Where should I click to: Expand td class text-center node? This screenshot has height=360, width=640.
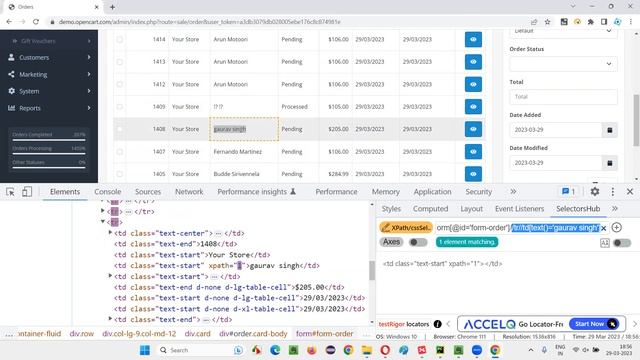pyautogui.click(x=110, y=233)
